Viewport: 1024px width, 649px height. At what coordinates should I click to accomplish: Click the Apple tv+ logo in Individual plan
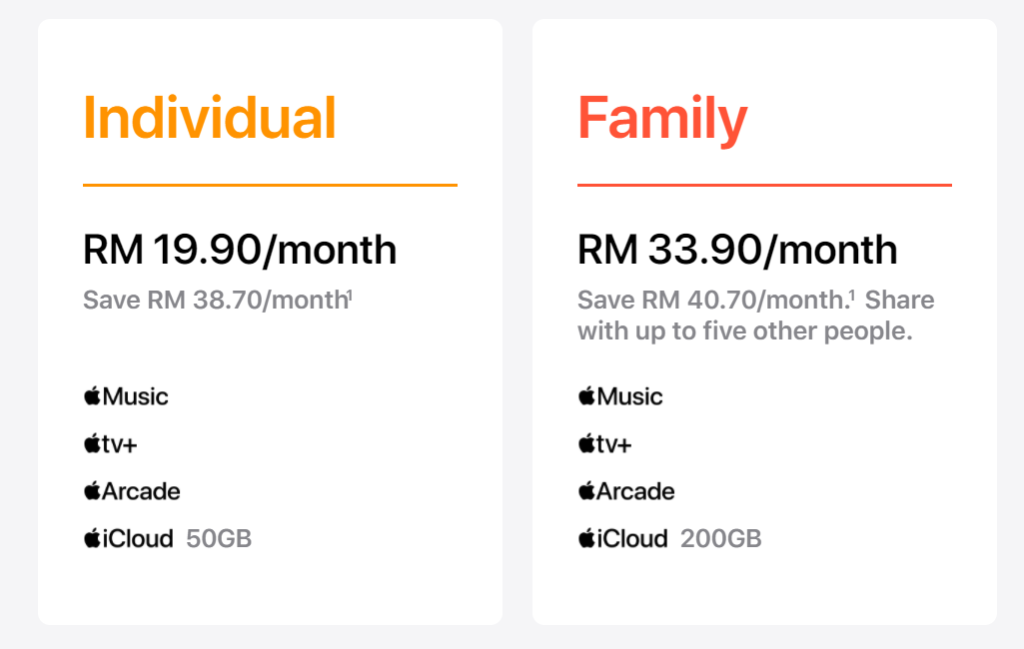click(110, 443)
